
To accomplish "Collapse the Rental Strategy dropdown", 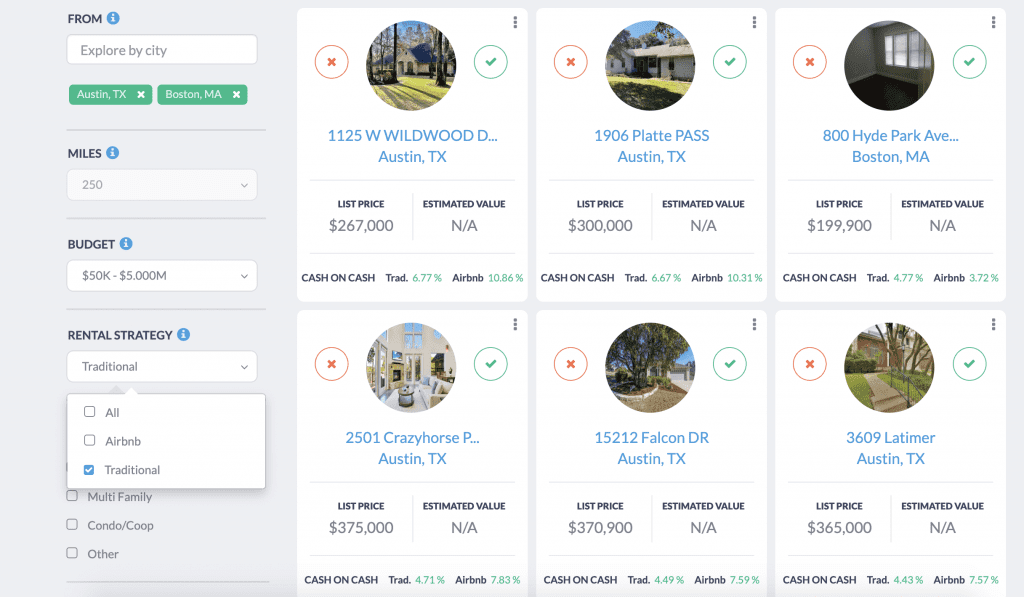I will click(162, 366).
